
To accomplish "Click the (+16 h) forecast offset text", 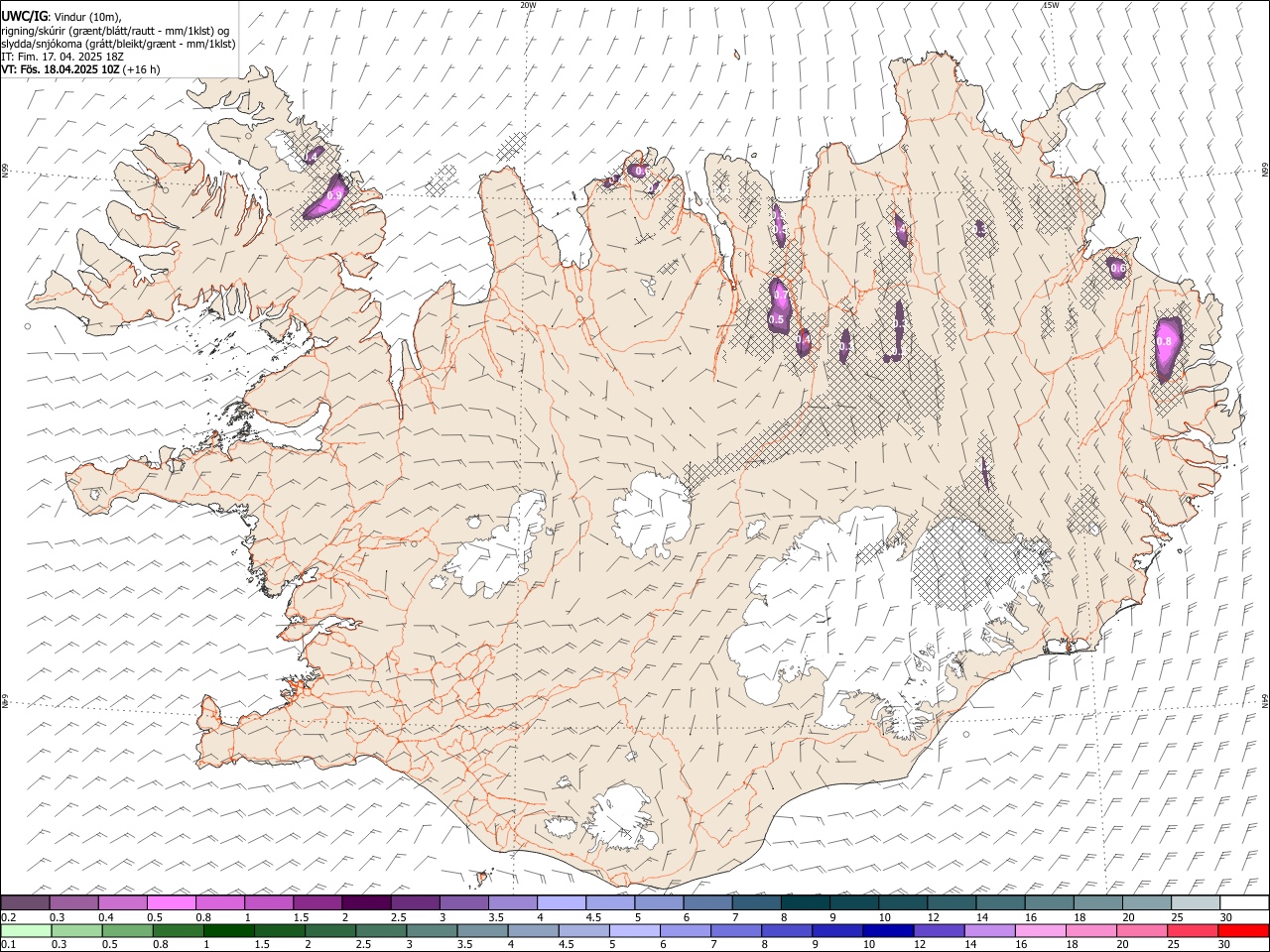I will (142, 69).
